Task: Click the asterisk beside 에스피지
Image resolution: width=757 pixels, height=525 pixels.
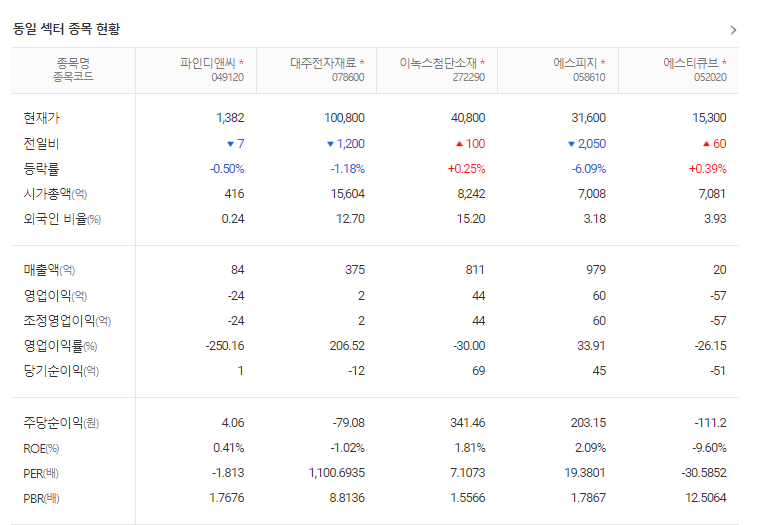Action: [603, 62]
